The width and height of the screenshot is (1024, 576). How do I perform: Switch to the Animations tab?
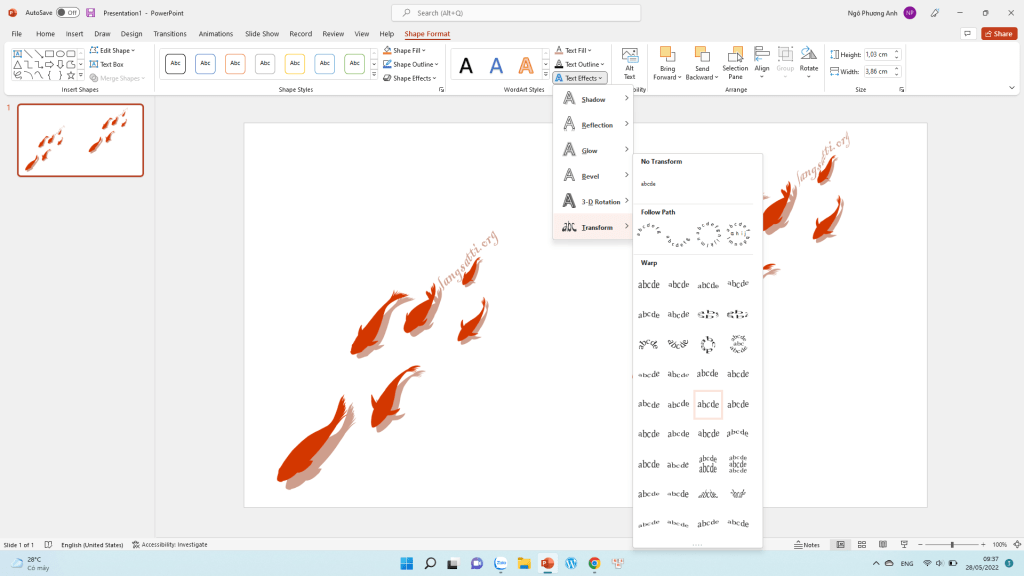pos(216,34)
